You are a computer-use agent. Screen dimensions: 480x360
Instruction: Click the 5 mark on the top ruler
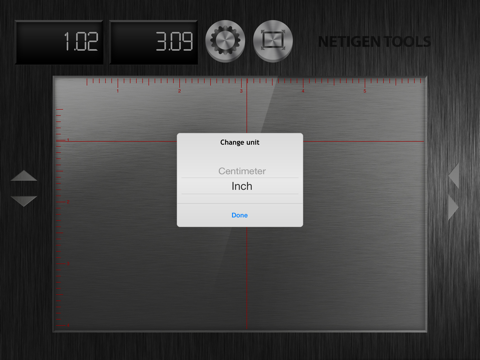[365, 91]
